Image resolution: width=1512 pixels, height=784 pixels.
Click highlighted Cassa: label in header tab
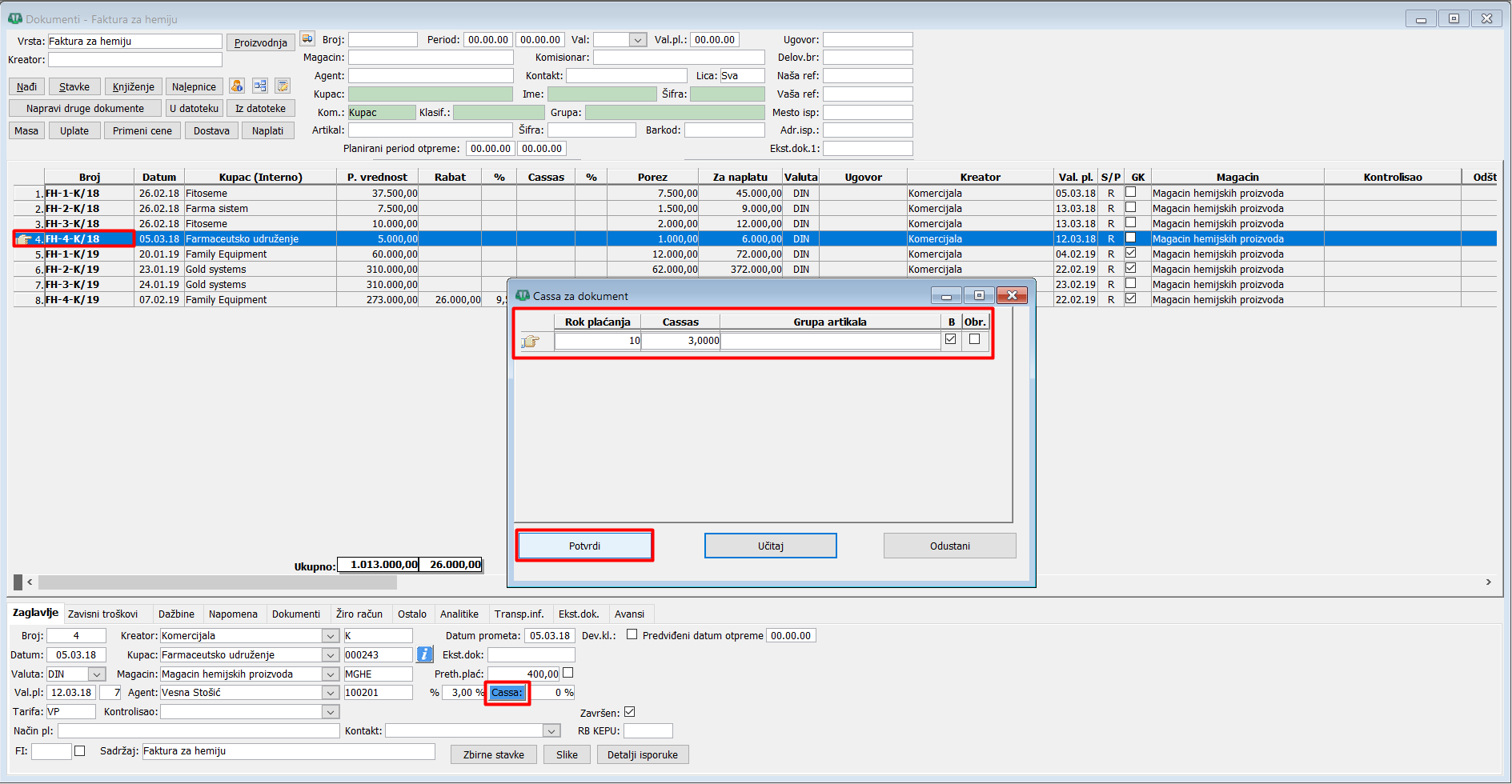(x=507, y=693)
